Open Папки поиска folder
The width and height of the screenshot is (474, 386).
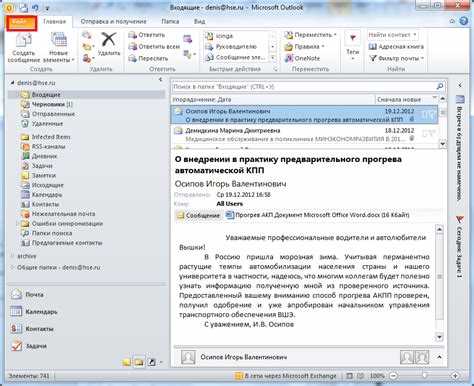[46, 233]
